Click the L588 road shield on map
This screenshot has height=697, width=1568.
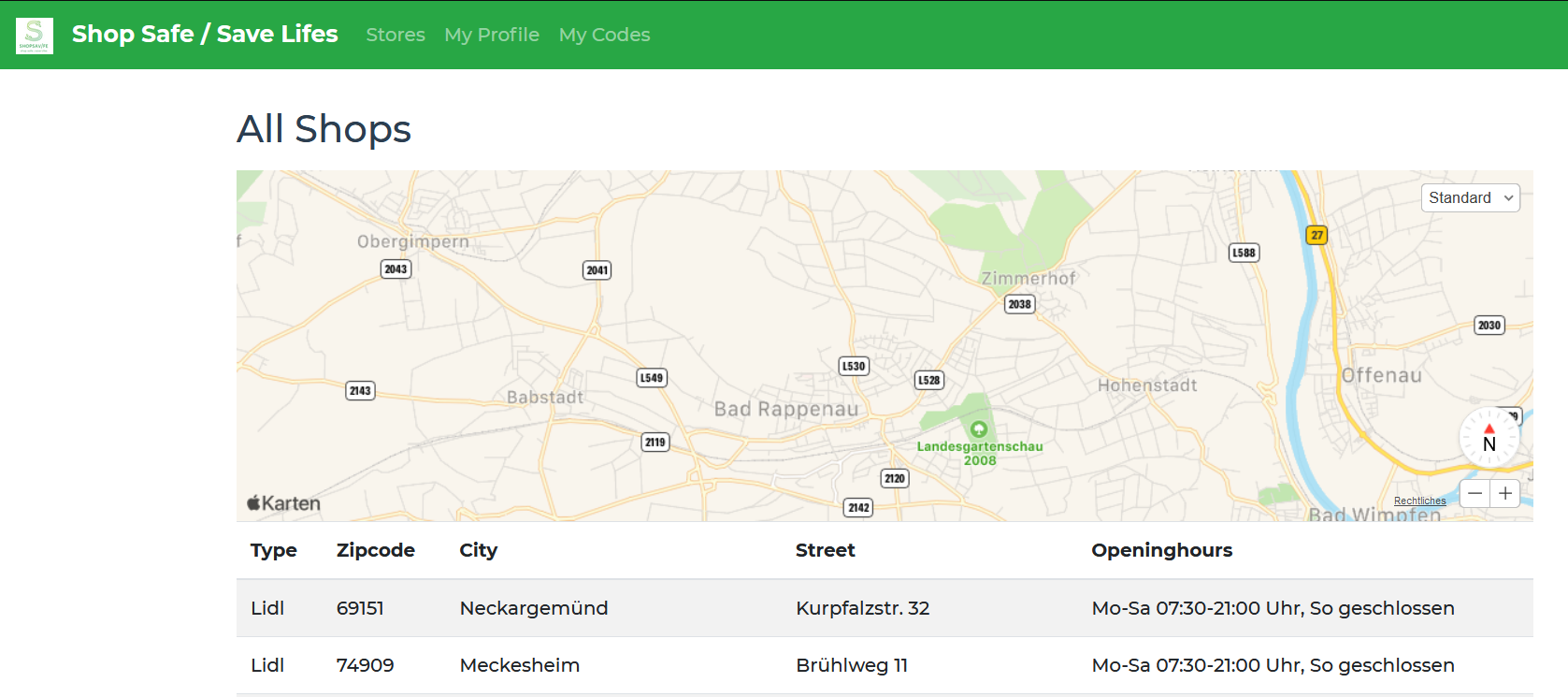pos(1244,253)
